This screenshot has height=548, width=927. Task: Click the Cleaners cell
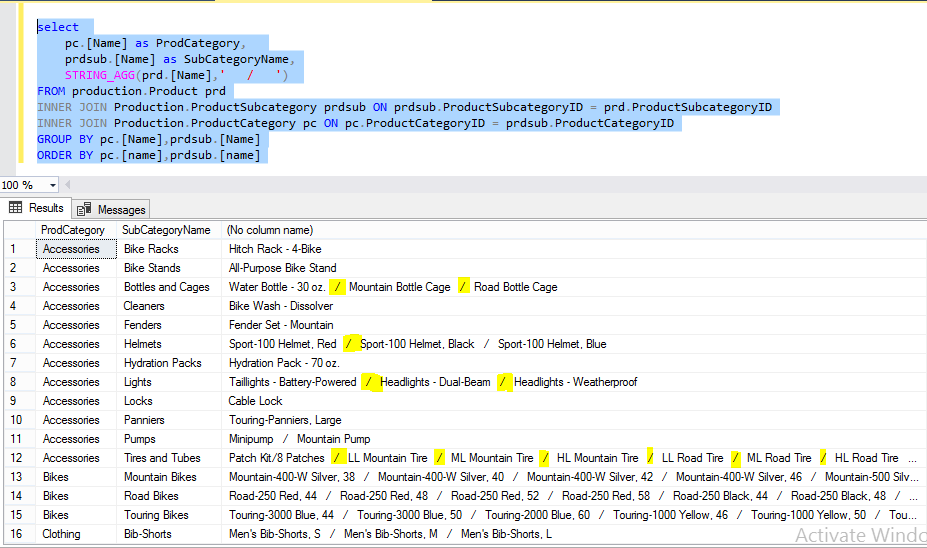tap(168, 306)
